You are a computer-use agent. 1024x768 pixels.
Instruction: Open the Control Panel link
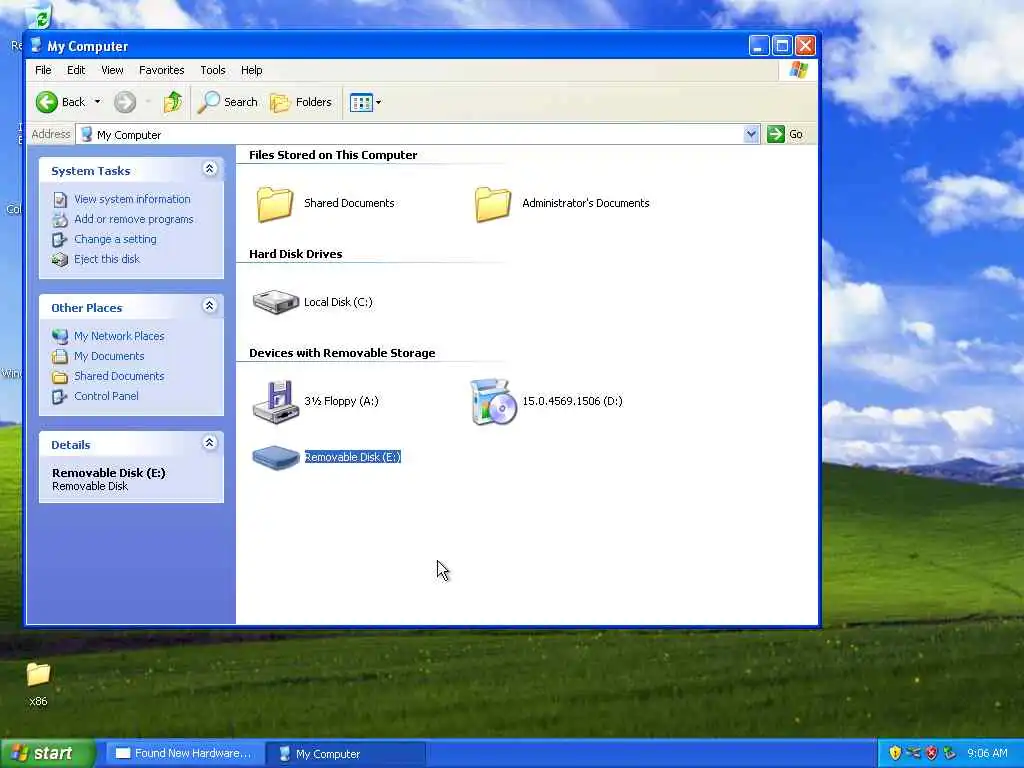point(106,396)
